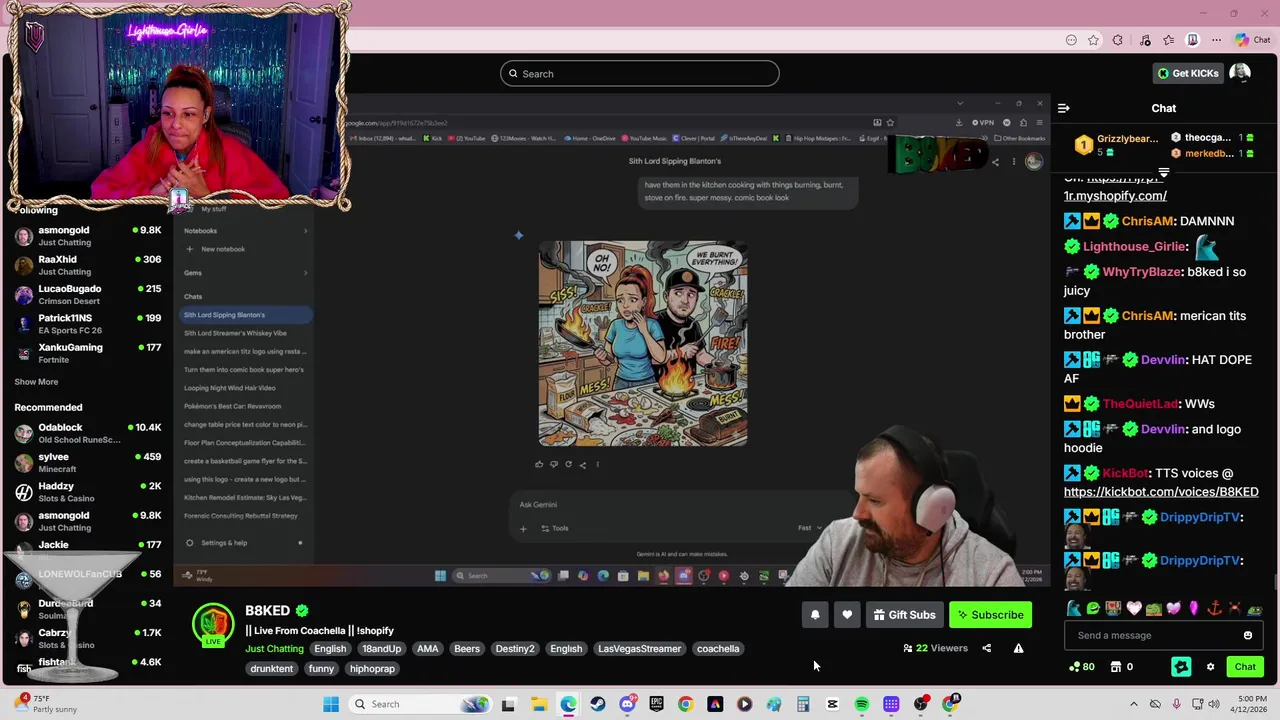
Task: Select the coachella tag
Action: [x=718, y=649]
